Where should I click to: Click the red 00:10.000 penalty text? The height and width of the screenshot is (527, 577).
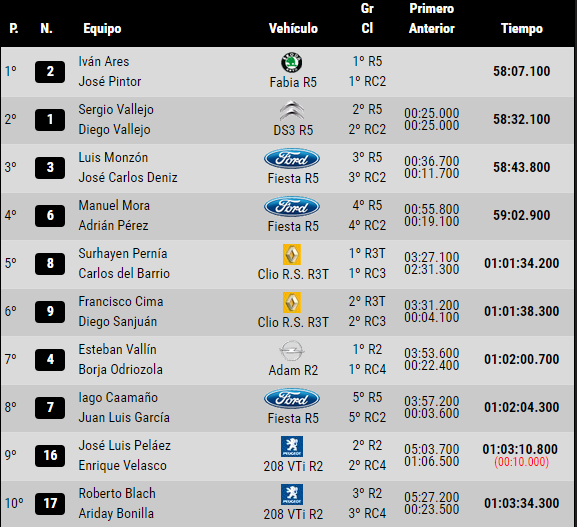(x=522, y=461)
